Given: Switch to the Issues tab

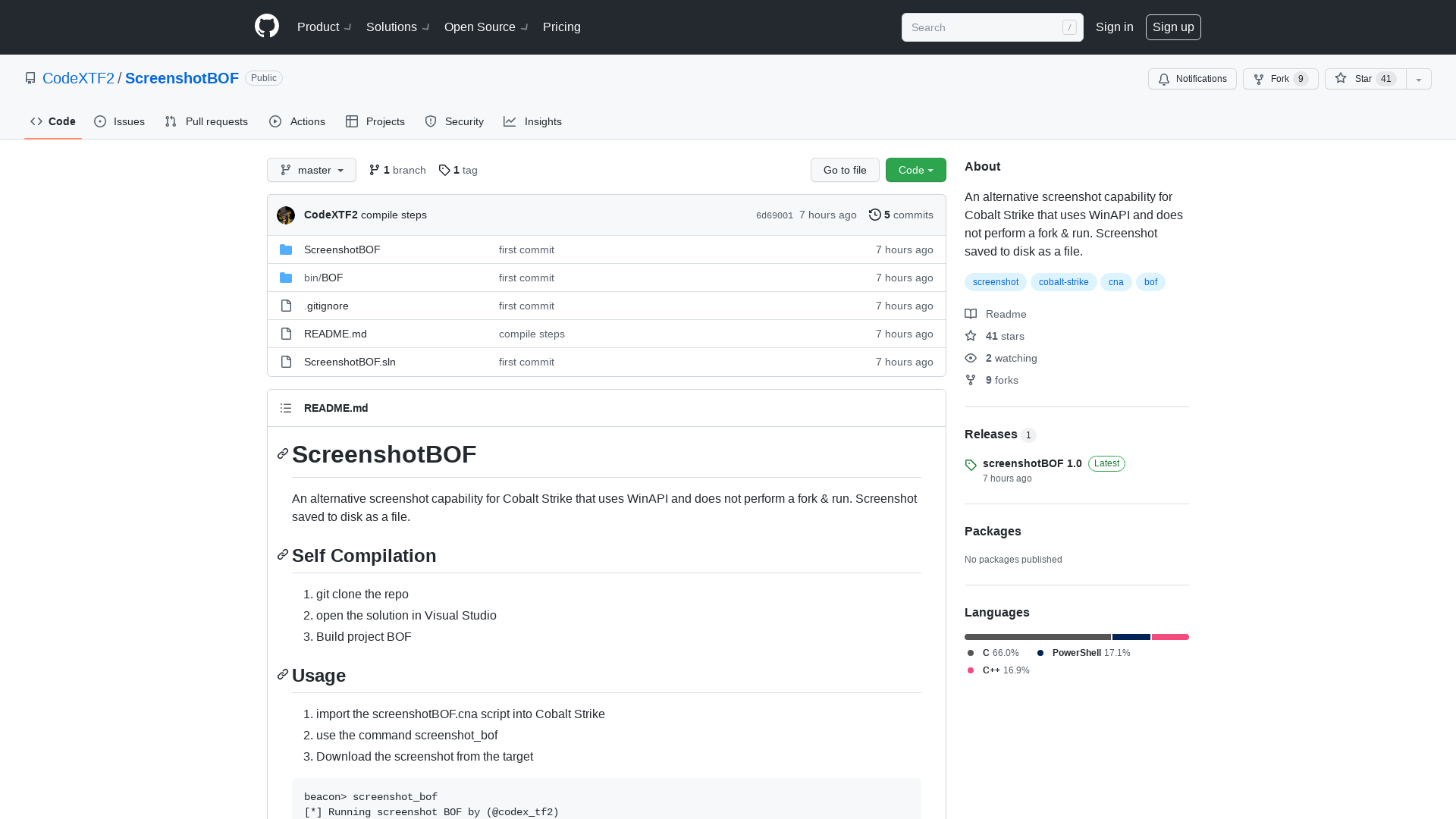Looking at the screenshot, I should tap(119, 121).
